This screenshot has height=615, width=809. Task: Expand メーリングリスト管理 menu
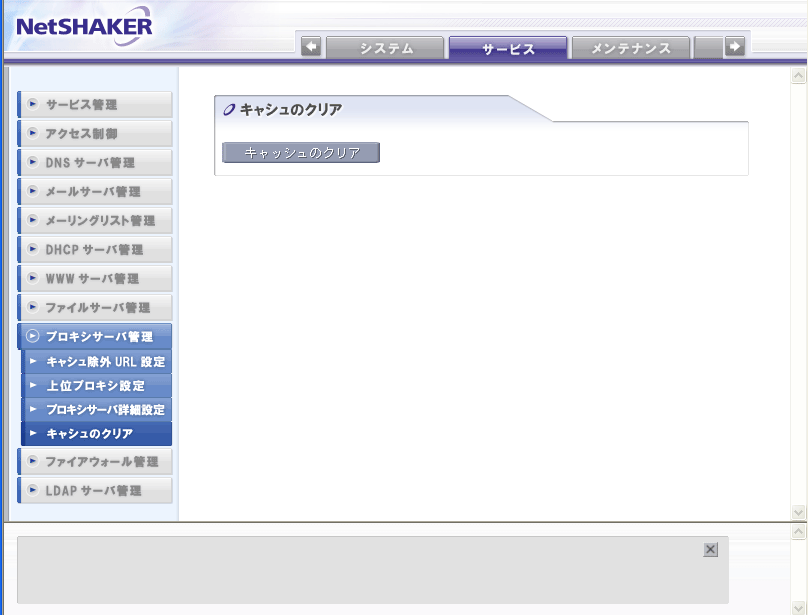coord(95,220)
